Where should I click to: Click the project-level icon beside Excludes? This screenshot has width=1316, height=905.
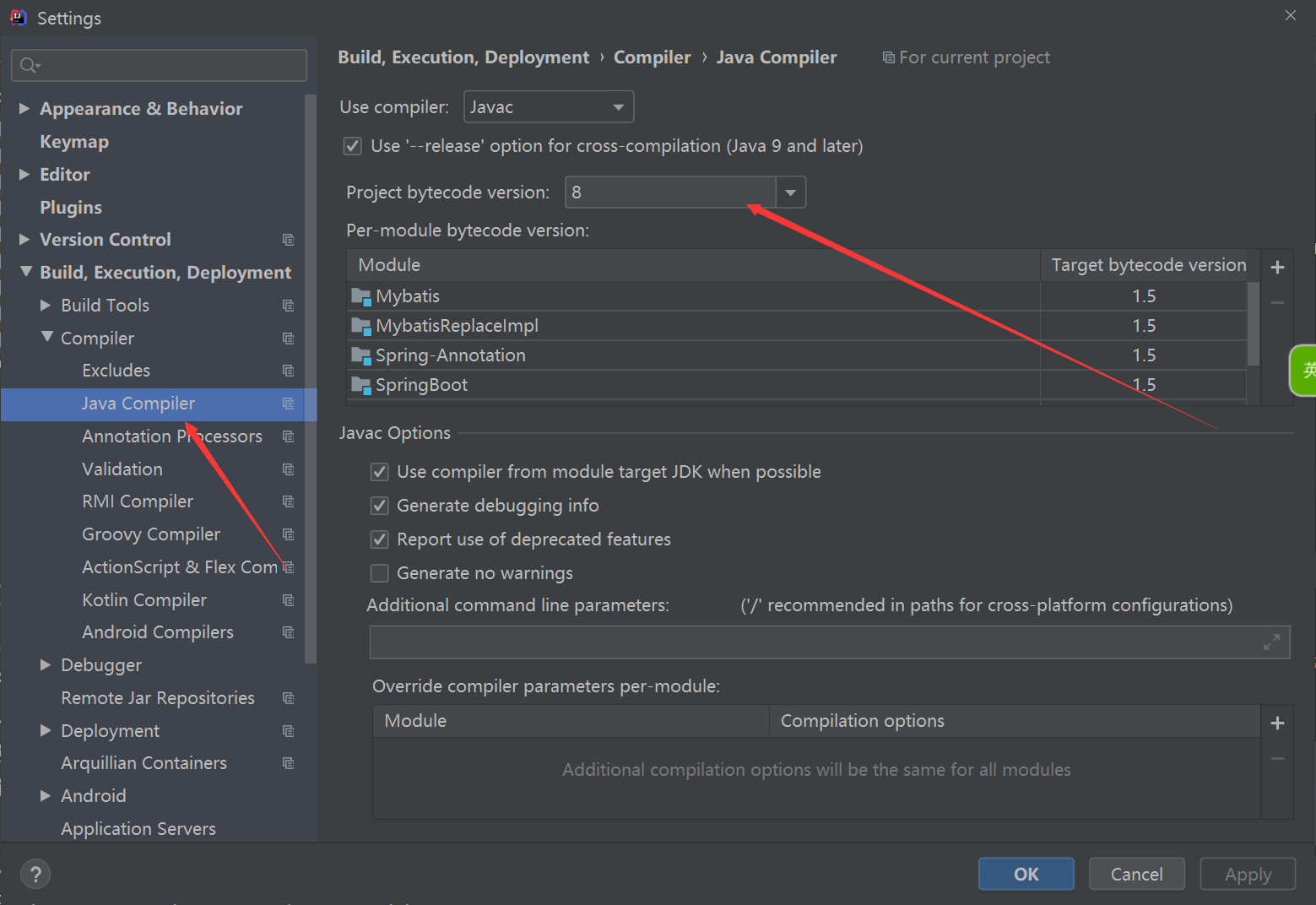pos(289,371)
